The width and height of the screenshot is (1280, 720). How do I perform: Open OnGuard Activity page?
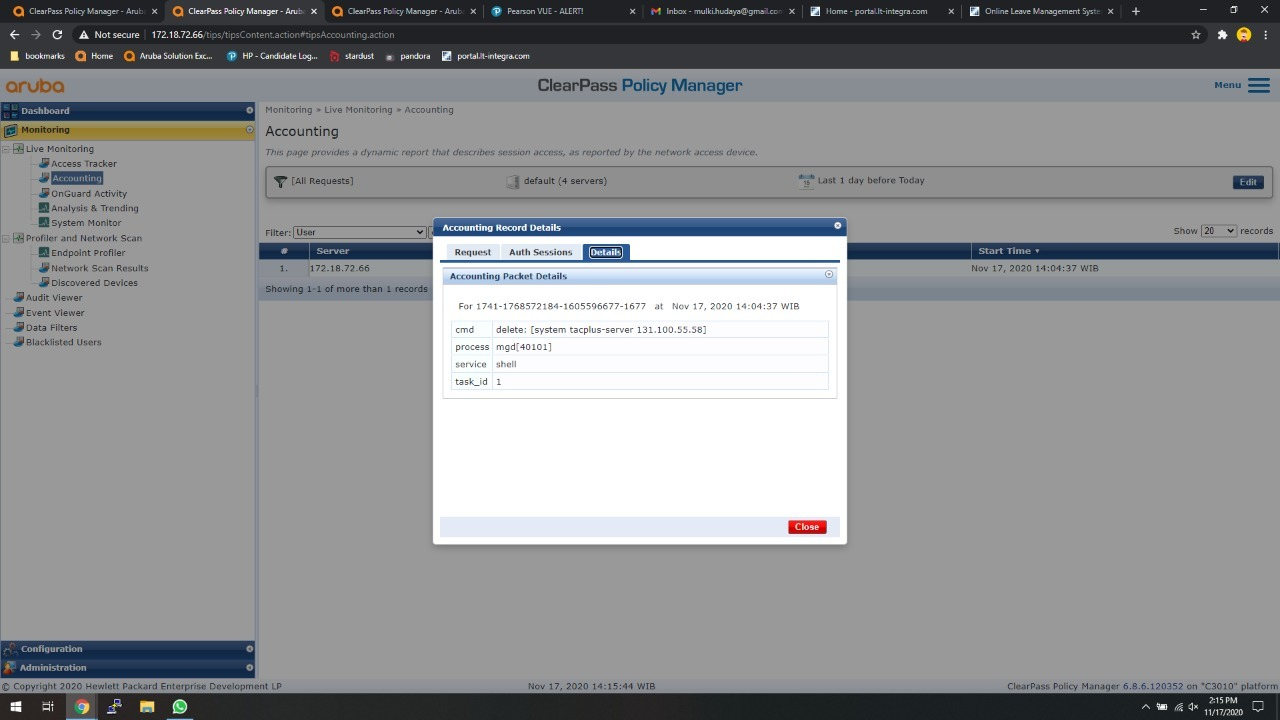(x=89, y=194)
